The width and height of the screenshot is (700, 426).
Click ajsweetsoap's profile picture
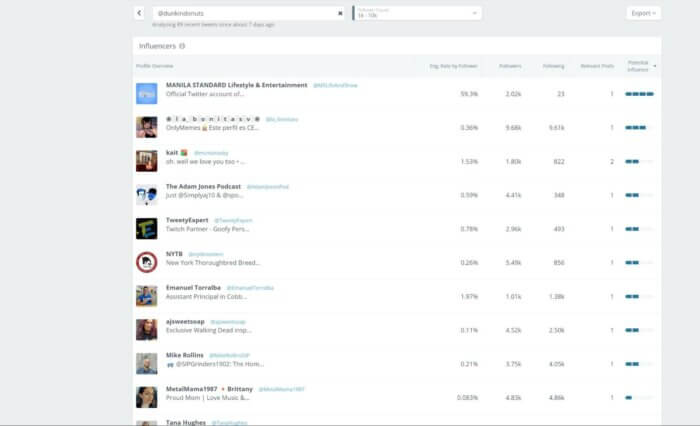click(x=146, y=330)
